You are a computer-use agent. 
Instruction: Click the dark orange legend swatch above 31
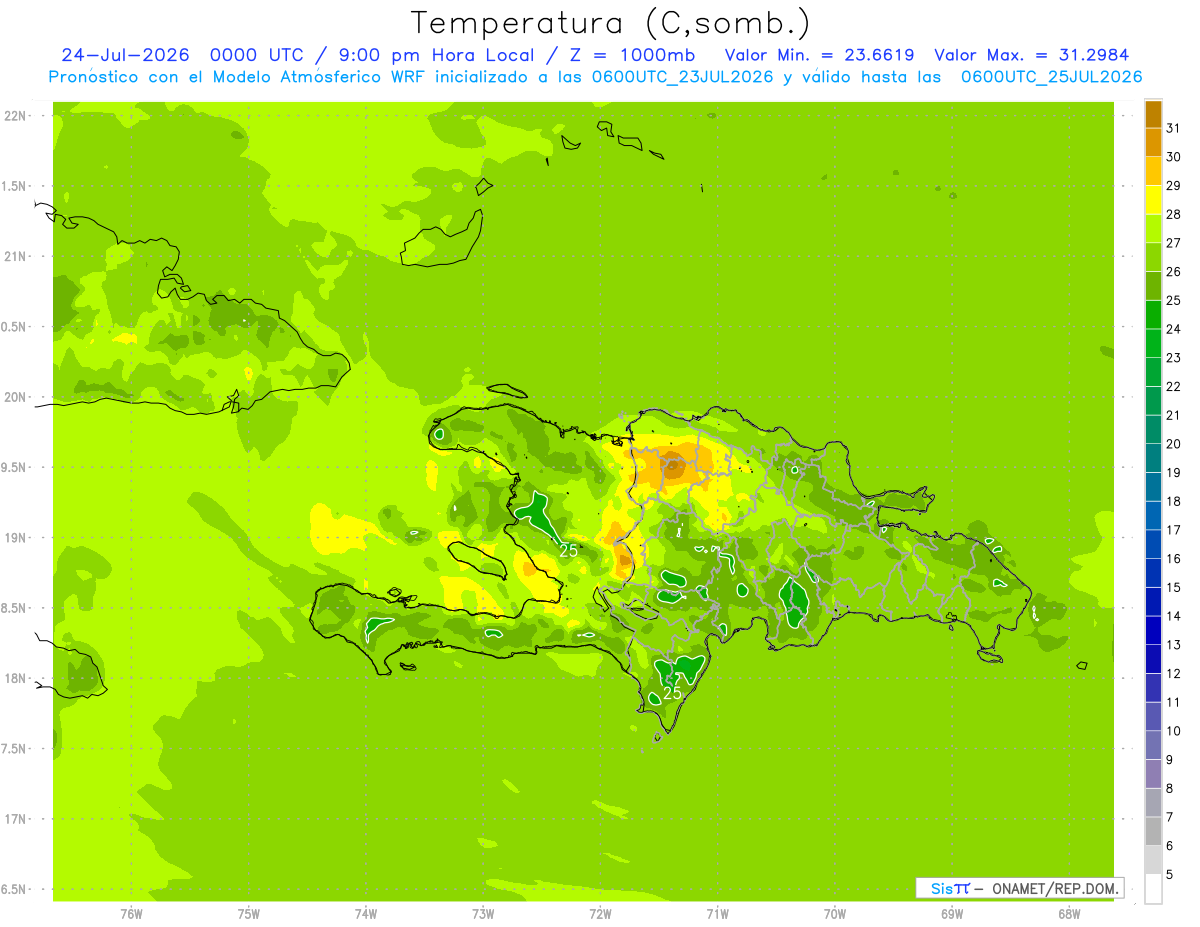pyautogui.click(x=1153, y=114)
